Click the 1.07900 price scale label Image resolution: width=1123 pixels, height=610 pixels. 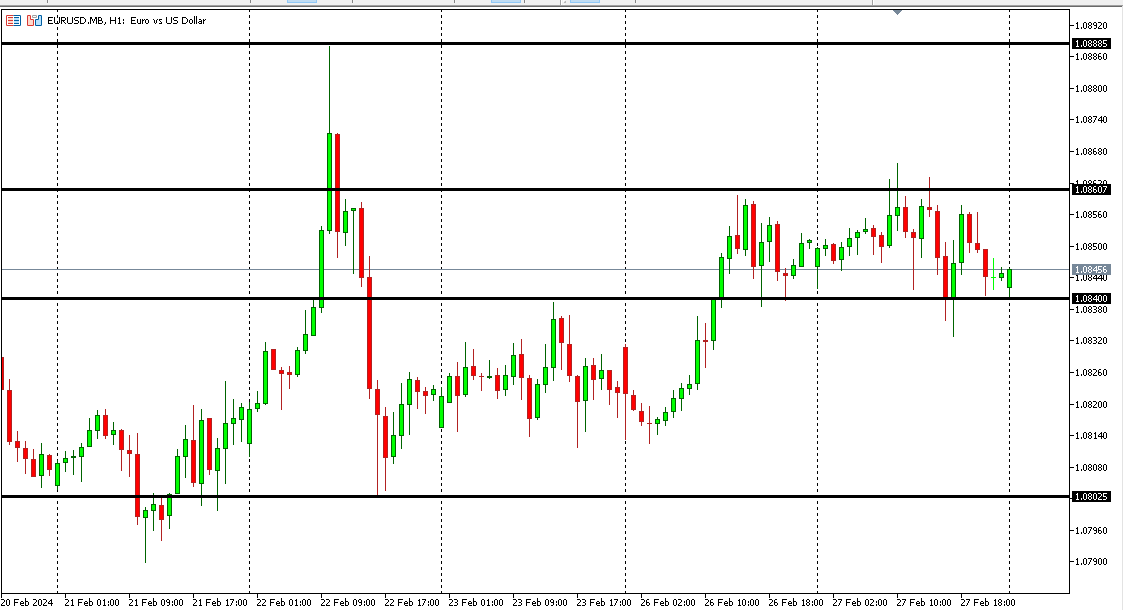[1091, 562]
